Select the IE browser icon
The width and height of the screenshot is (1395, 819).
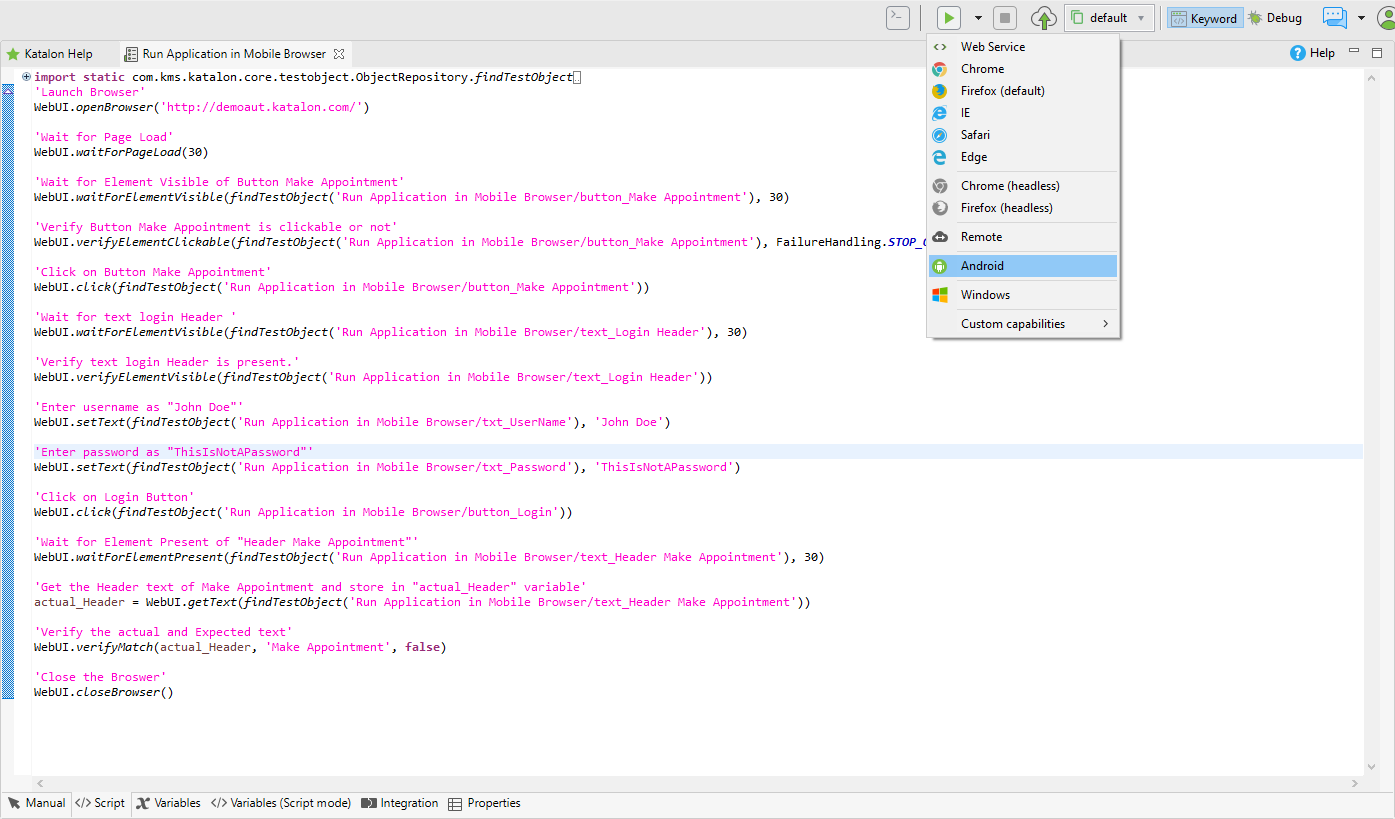click(941, 112)
